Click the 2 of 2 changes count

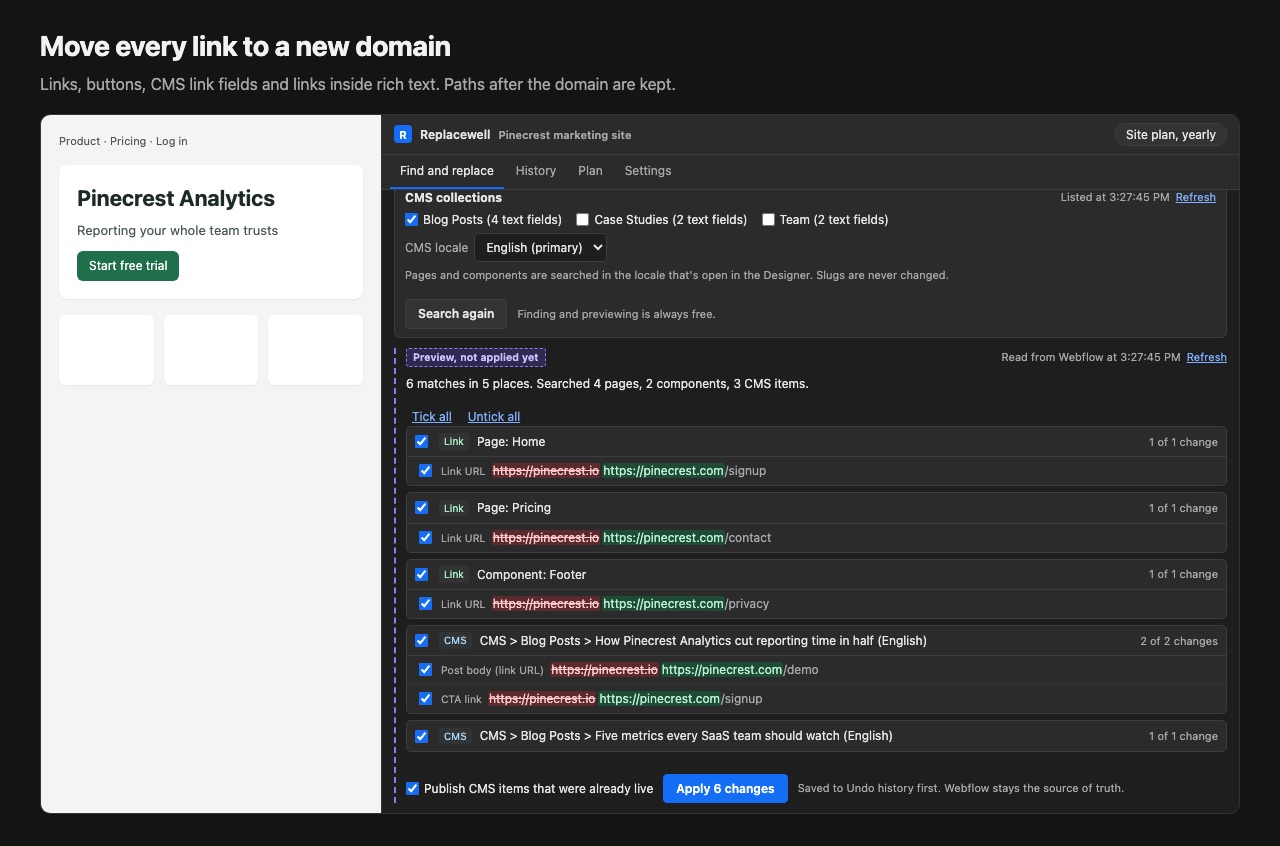tap(1179, 641)
